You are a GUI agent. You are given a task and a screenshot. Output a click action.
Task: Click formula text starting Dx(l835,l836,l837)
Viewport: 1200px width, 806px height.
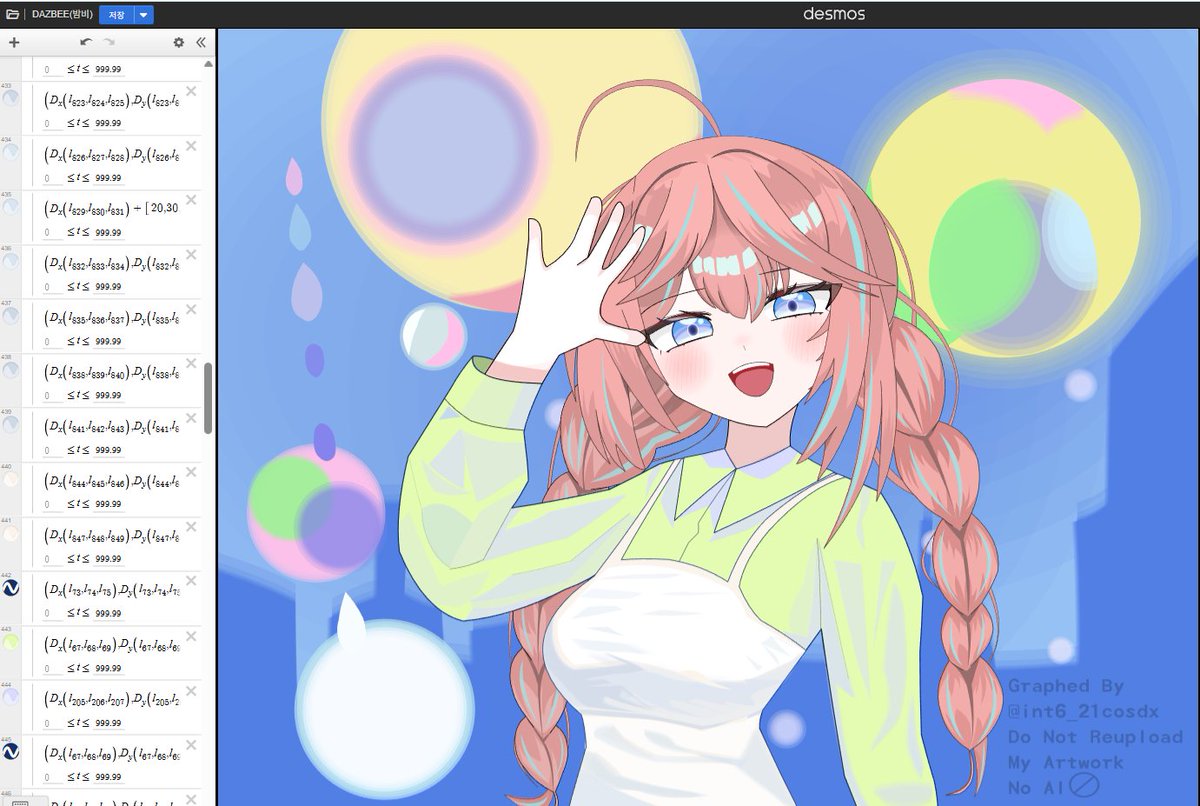[111, 317]
